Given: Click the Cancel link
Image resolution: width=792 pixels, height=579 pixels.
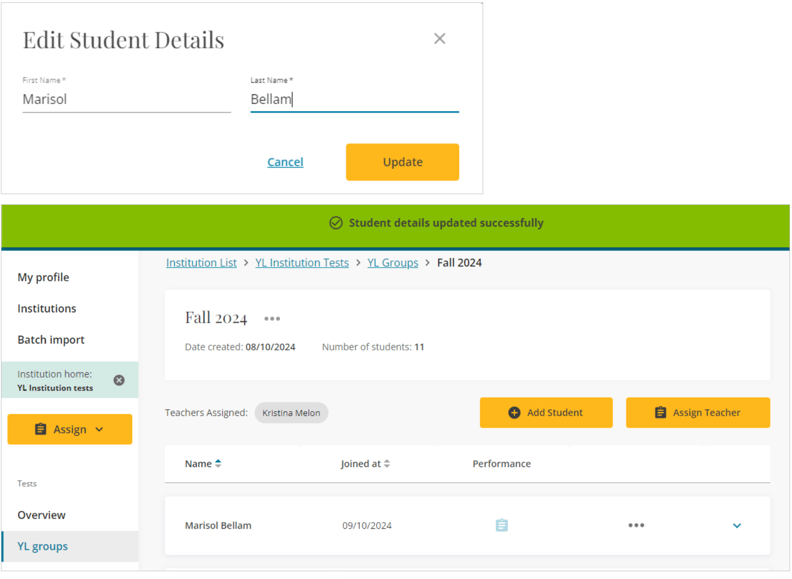Looking at the screenshot, I should click(285, 162).
